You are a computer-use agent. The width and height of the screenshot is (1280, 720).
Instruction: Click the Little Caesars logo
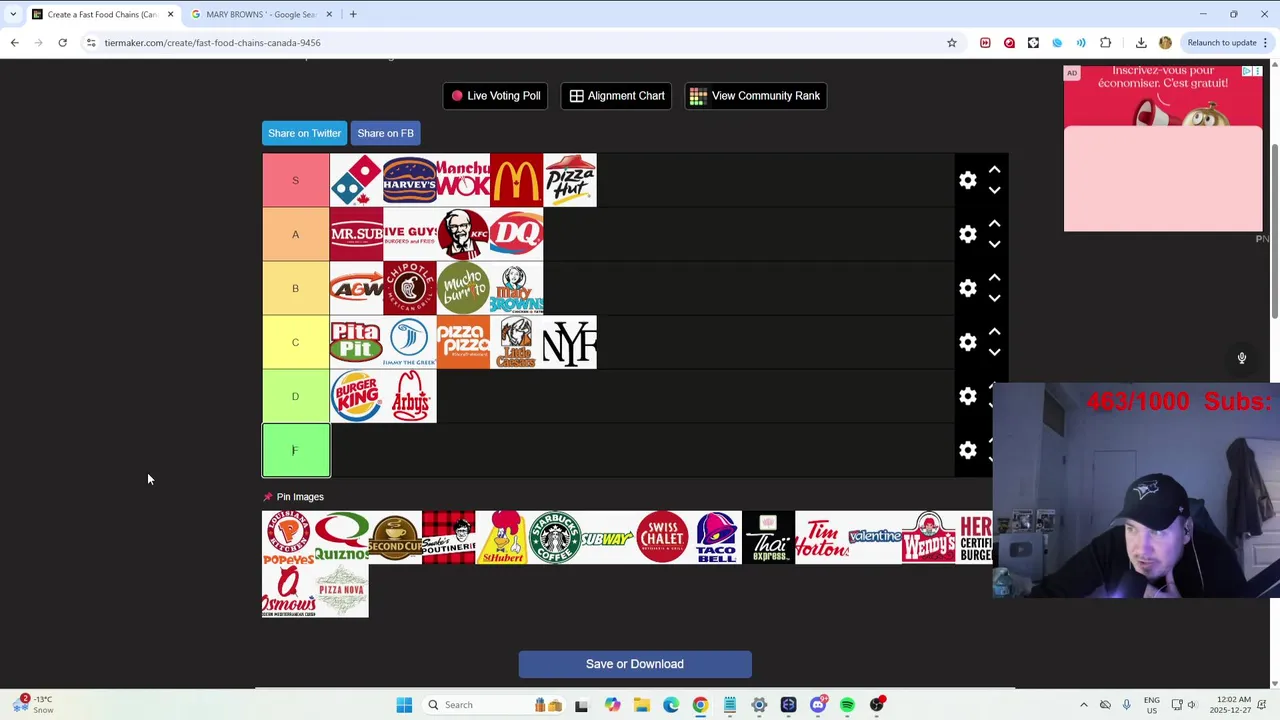click(x=517, y=342)
